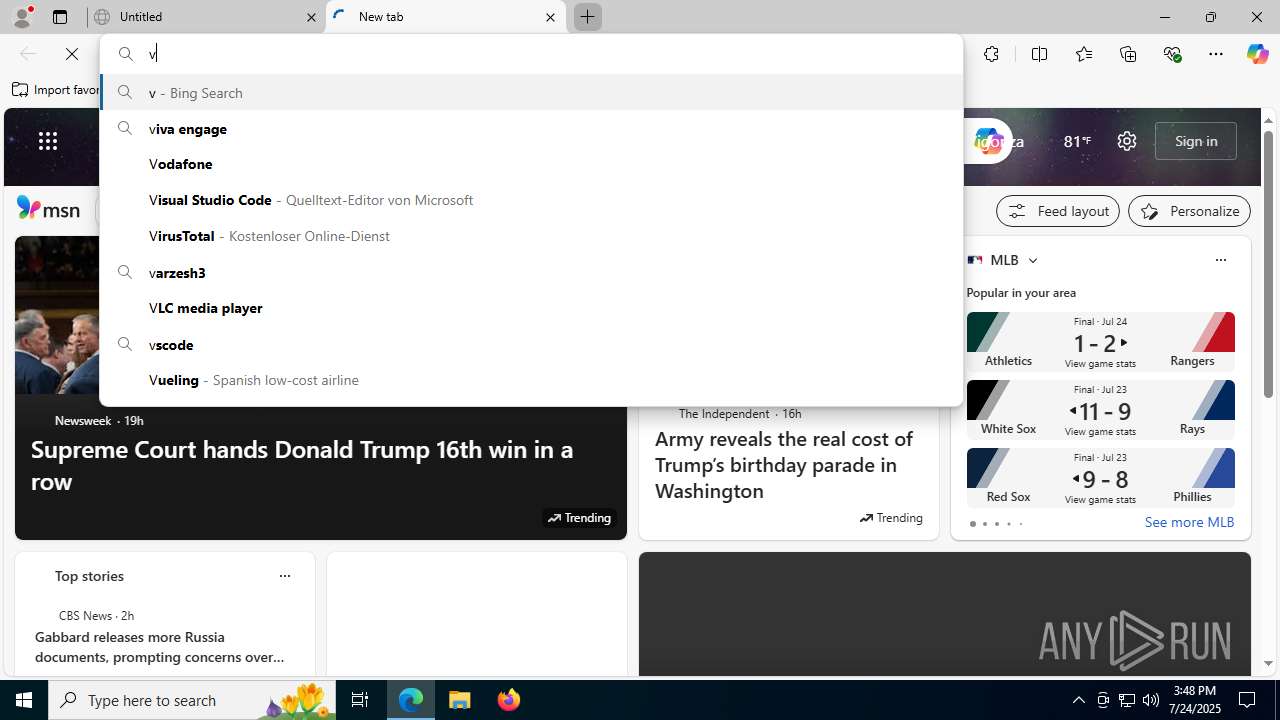Open a new tab with plus
This screenshot has height=720, width=1280.
[588, 17]
